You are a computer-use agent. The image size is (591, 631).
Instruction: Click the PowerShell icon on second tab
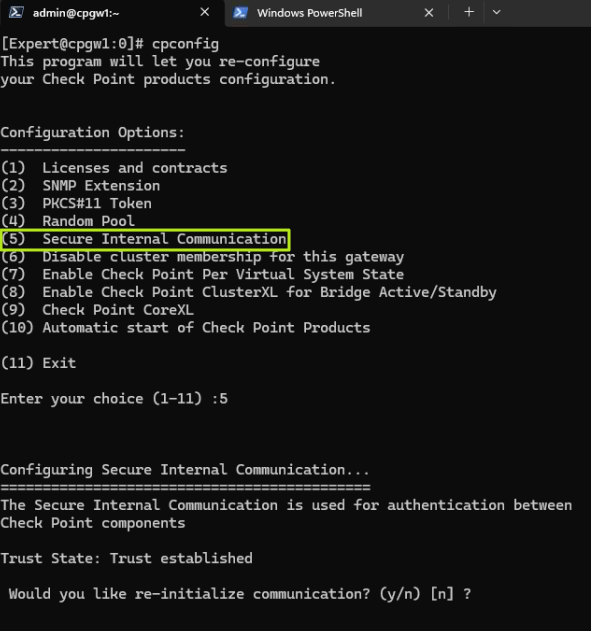point(240,12)
